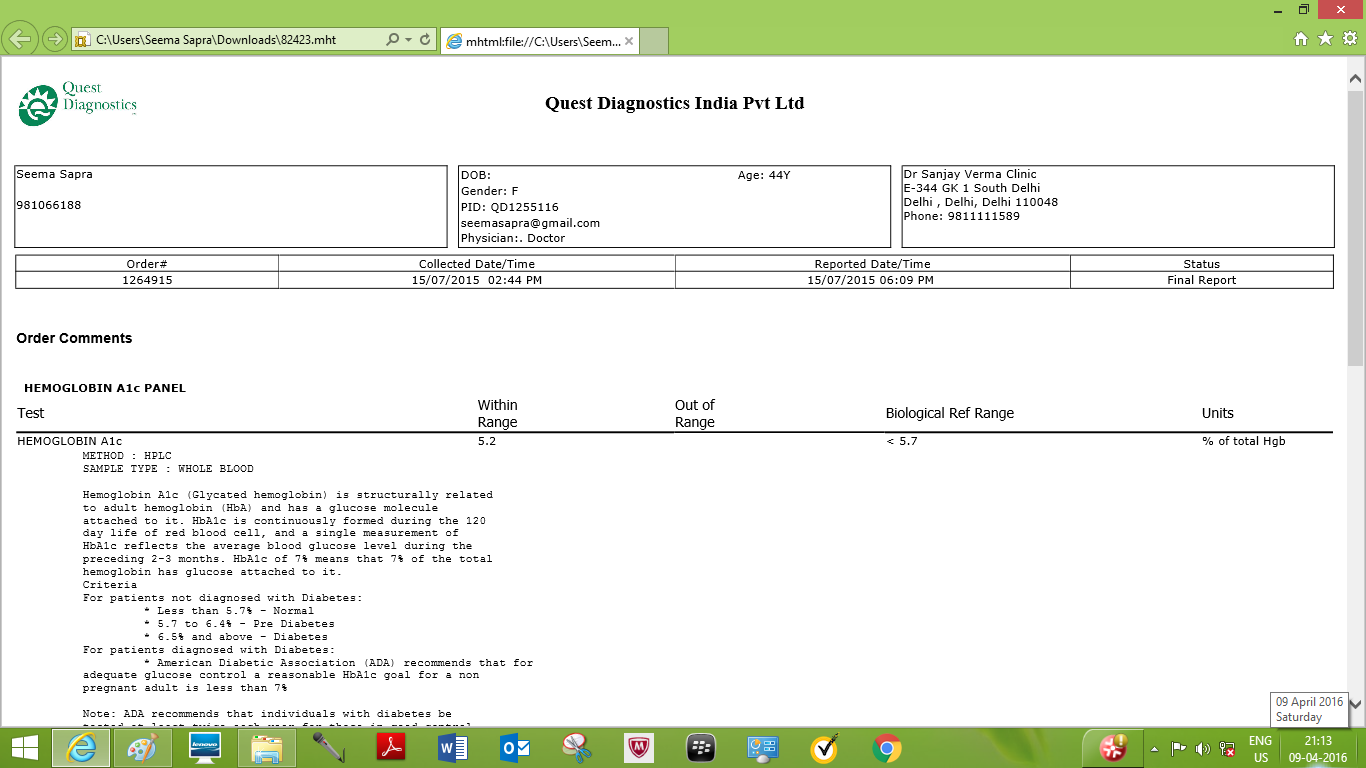
Task: Click the reference range < 5.7
Action: (902, 441)
